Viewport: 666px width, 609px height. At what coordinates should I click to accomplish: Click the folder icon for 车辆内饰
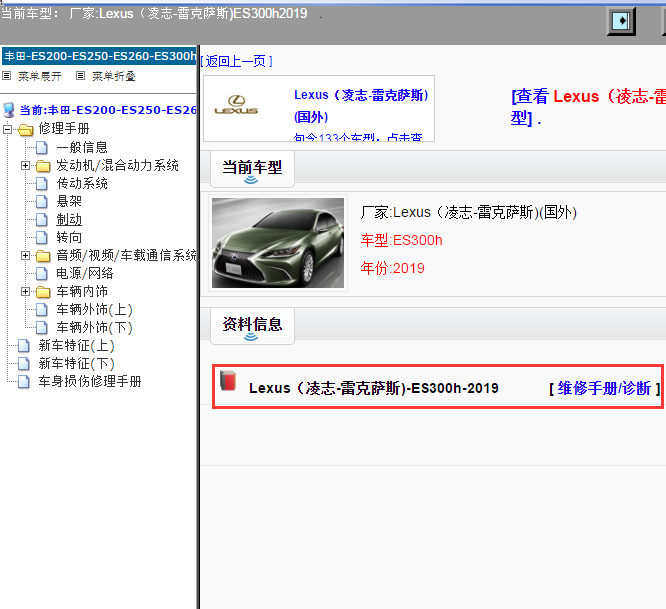(x=43, y=292)
